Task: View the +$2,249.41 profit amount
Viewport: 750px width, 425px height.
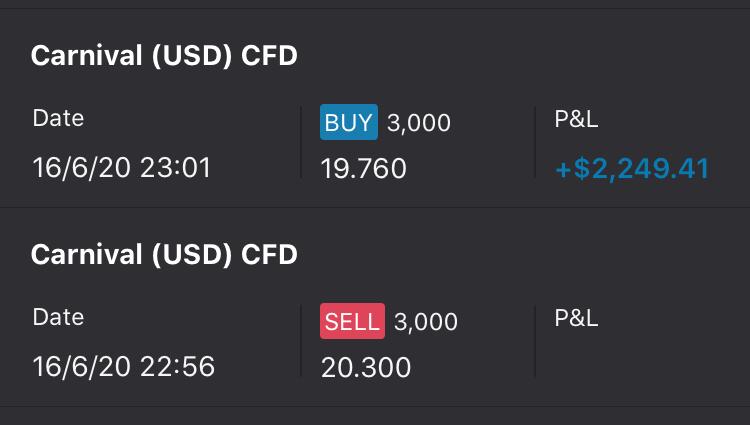Action: click(632, 168)
